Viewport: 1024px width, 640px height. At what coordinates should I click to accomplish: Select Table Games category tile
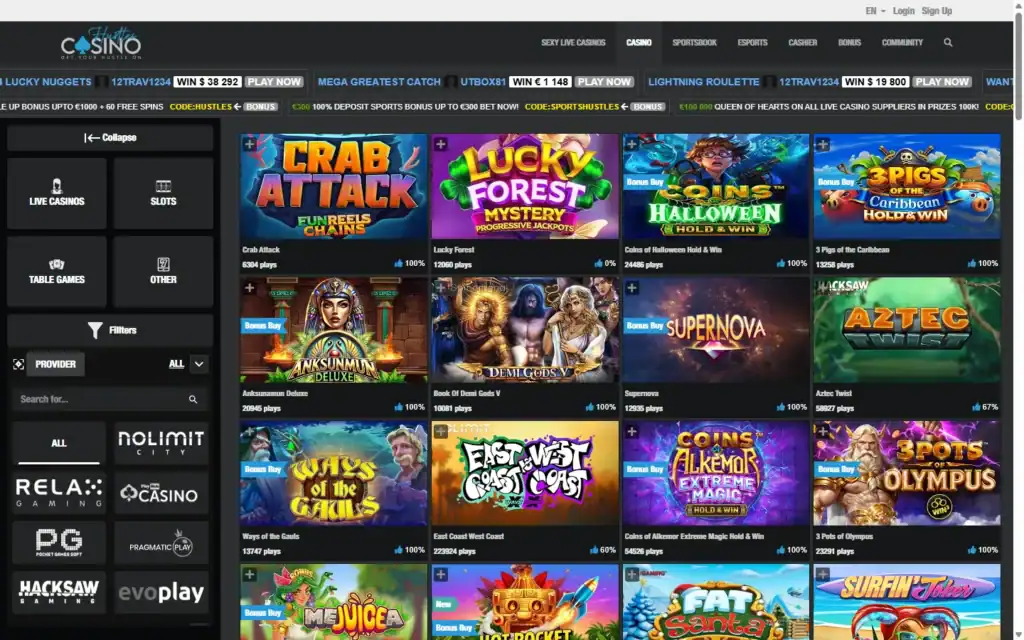click(x=57, y=272)
